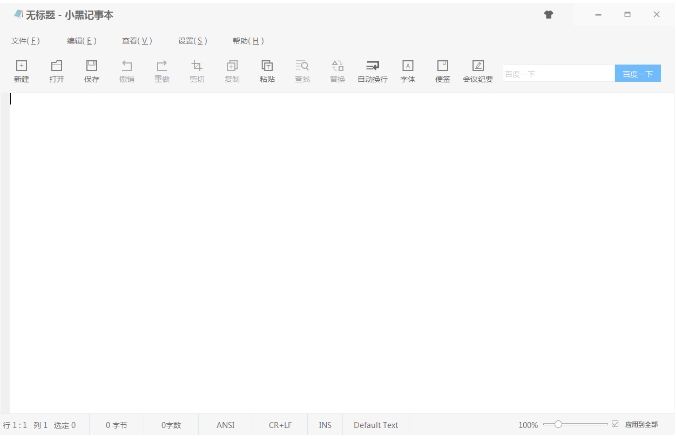The image size is (676, 439).
Task: Open the 文件(F) menu
Action: tap(25, 41)
